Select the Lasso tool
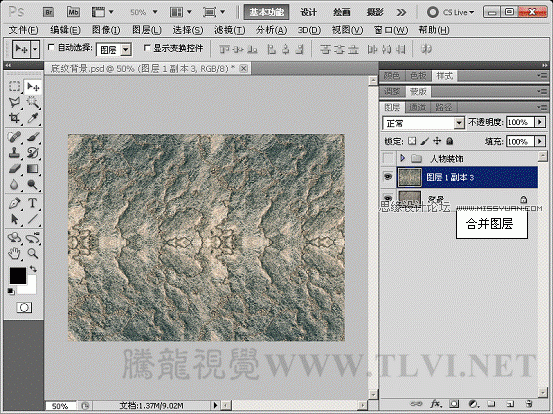The image size is (553, 414). click(14, 102)
